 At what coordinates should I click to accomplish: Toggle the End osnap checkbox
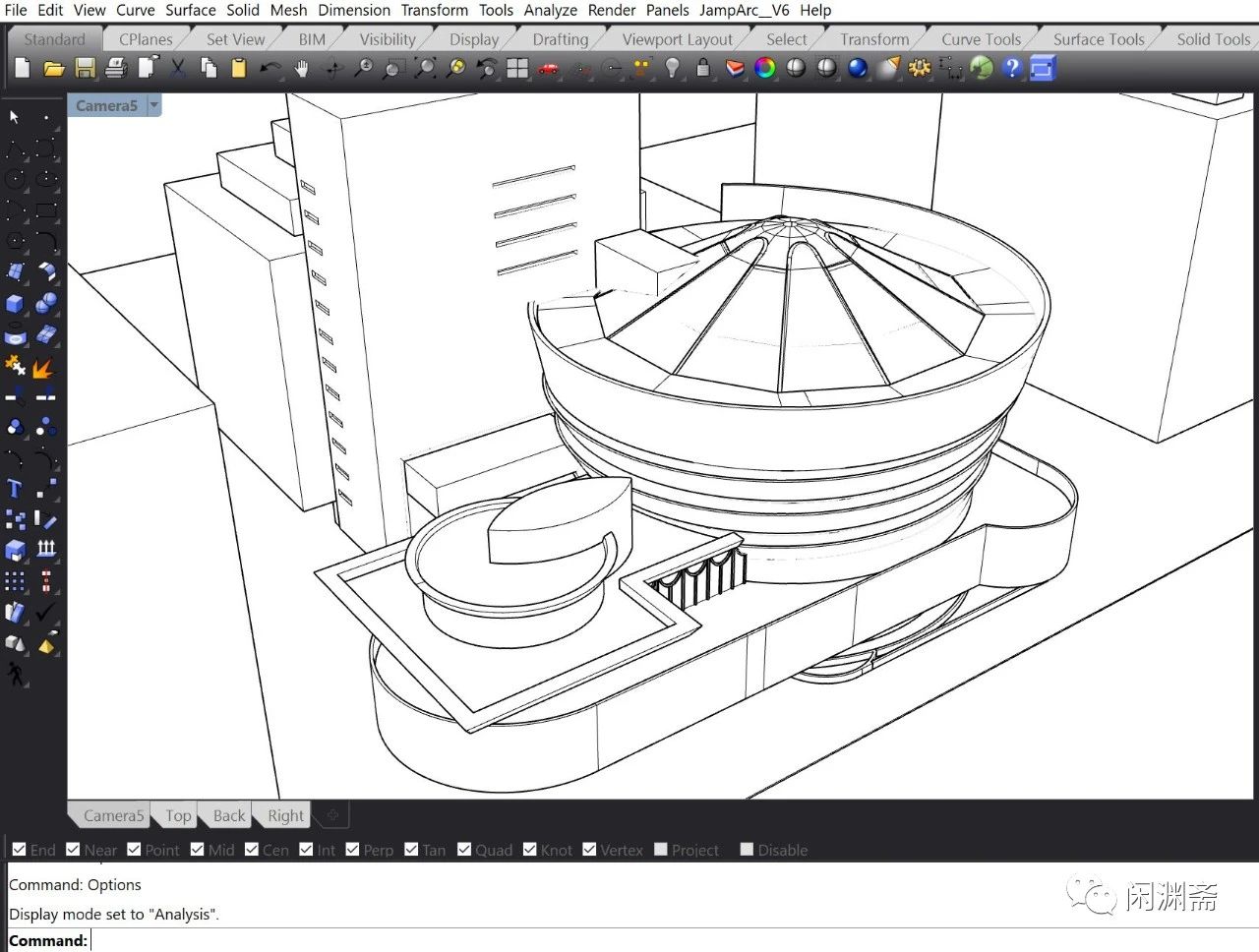19,850
